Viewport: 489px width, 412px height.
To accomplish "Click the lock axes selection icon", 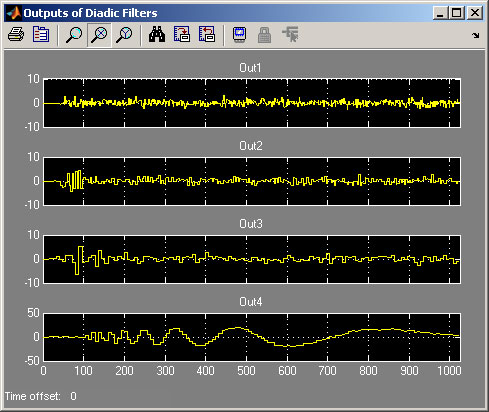I will [264, 35].
